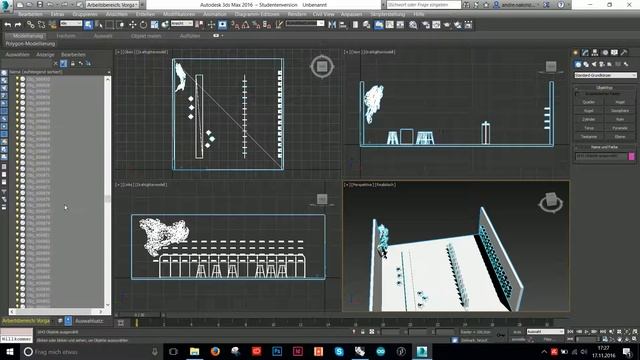Click the Unlink Selection tool
Screen dimensions: 640x360
pyautogui.click(x=41, y=25)
